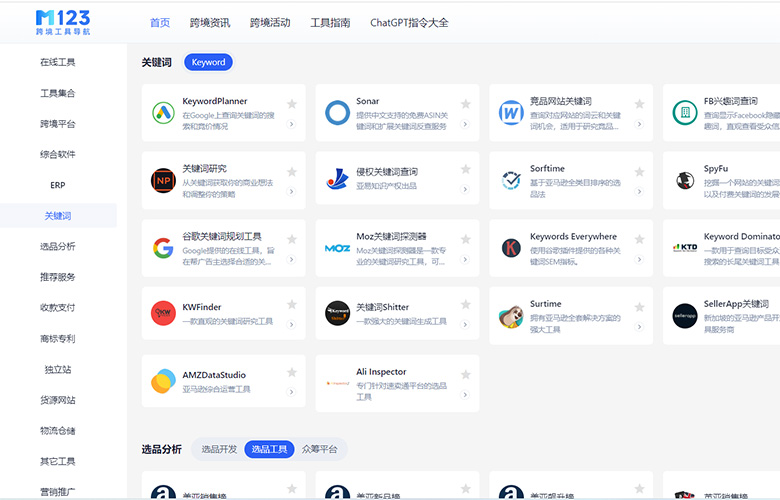Switch to 选品开发 tab

click(x=219, y=449)
